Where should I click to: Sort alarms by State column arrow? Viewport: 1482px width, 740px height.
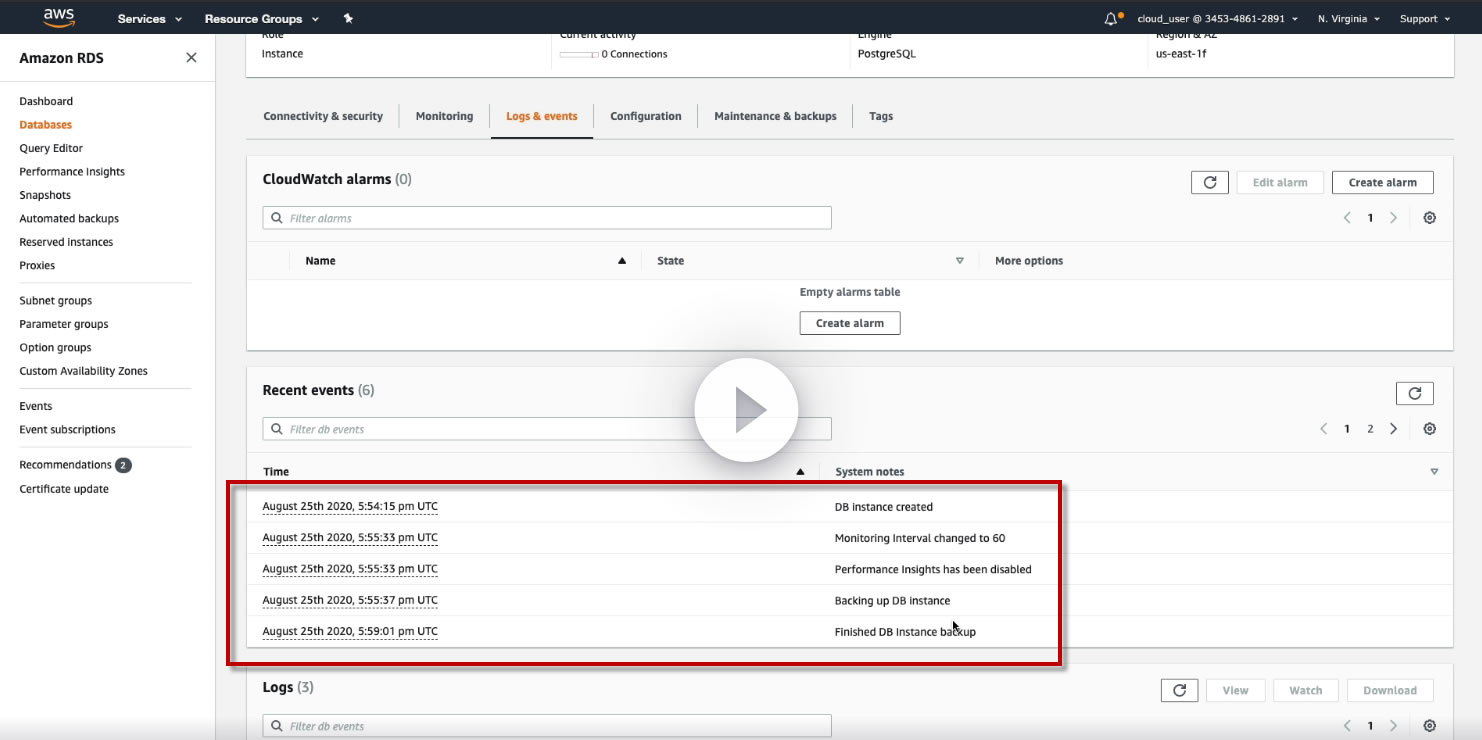coord(960,261)
